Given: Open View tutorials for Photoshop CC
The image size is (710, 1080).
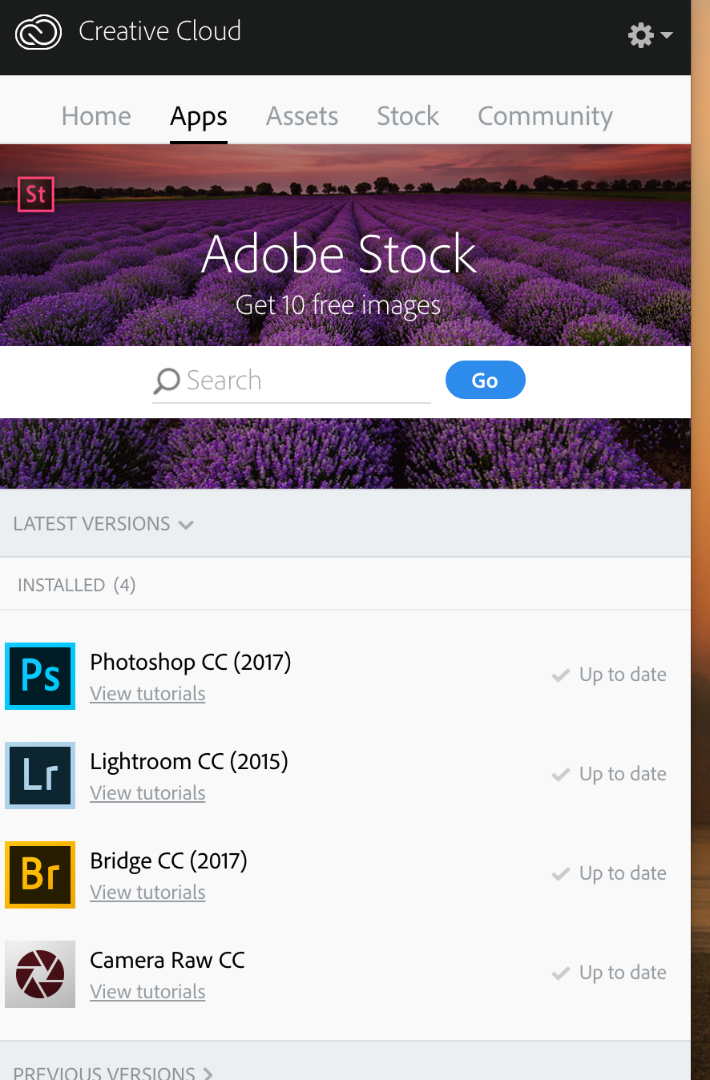Looking at the screenshot, I should (x=148, y=694).
